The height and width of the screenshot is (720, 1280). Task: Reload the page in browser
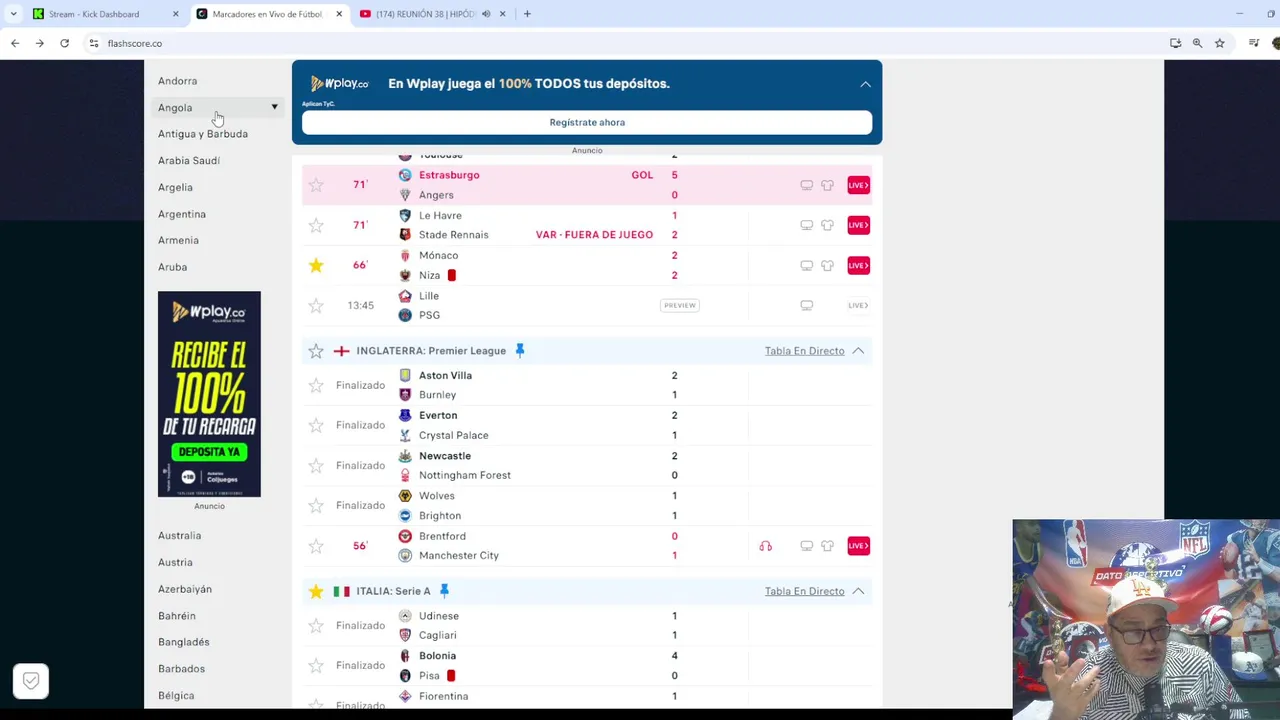click(x=64, y=43)
